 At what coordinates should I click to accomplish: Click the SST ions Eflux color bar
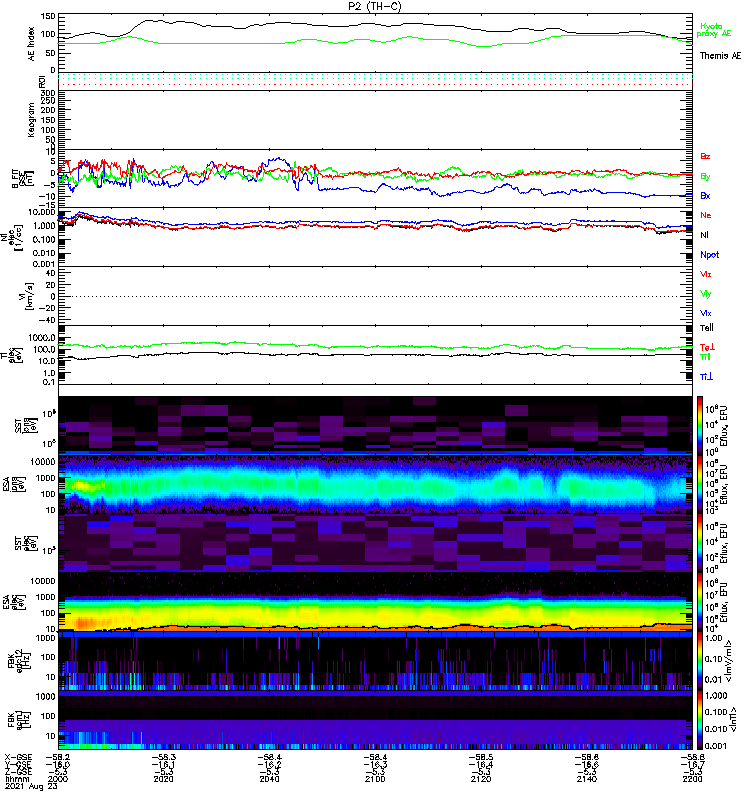[x=700, y=424]
